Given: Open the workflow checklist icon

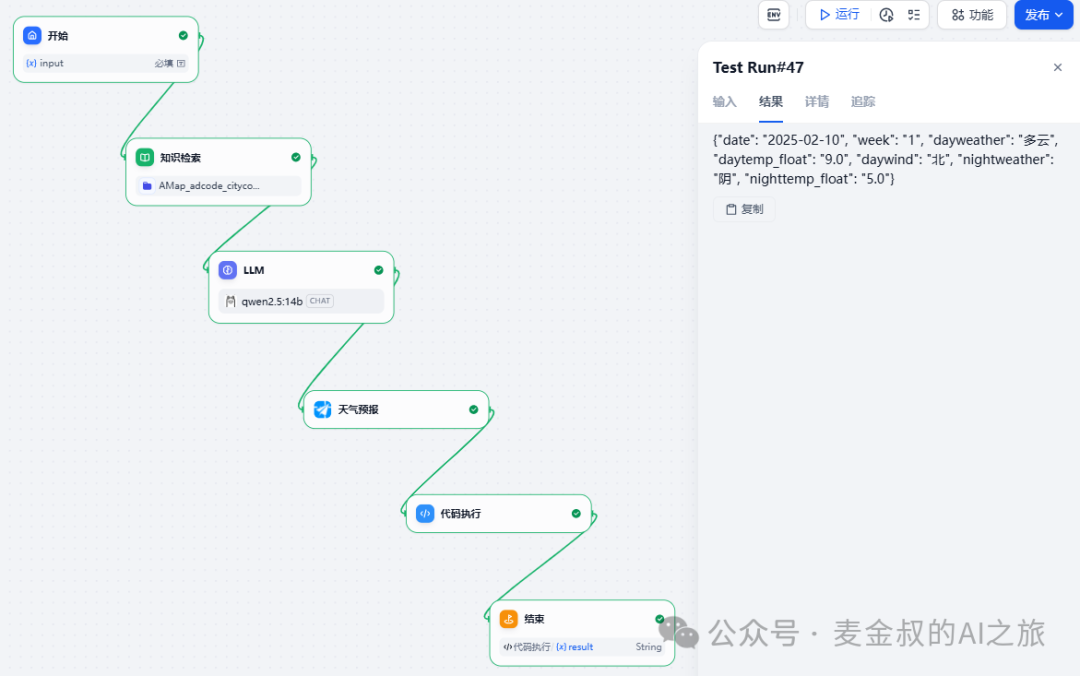Looking at the screenshot, I should pos(913,15).
